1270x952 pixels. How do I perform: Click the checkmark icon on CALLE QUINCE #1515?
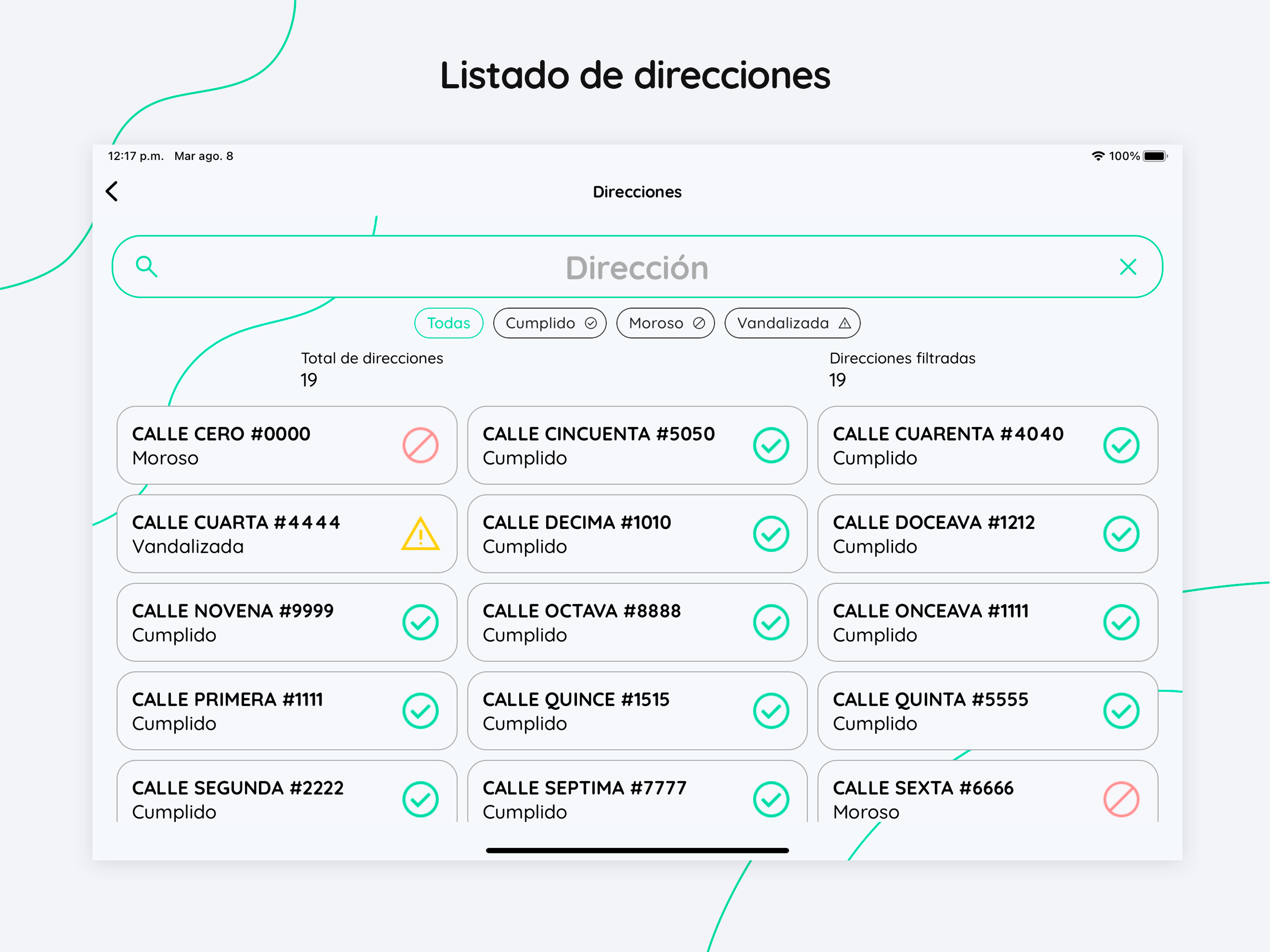click(x=770, y=711)
